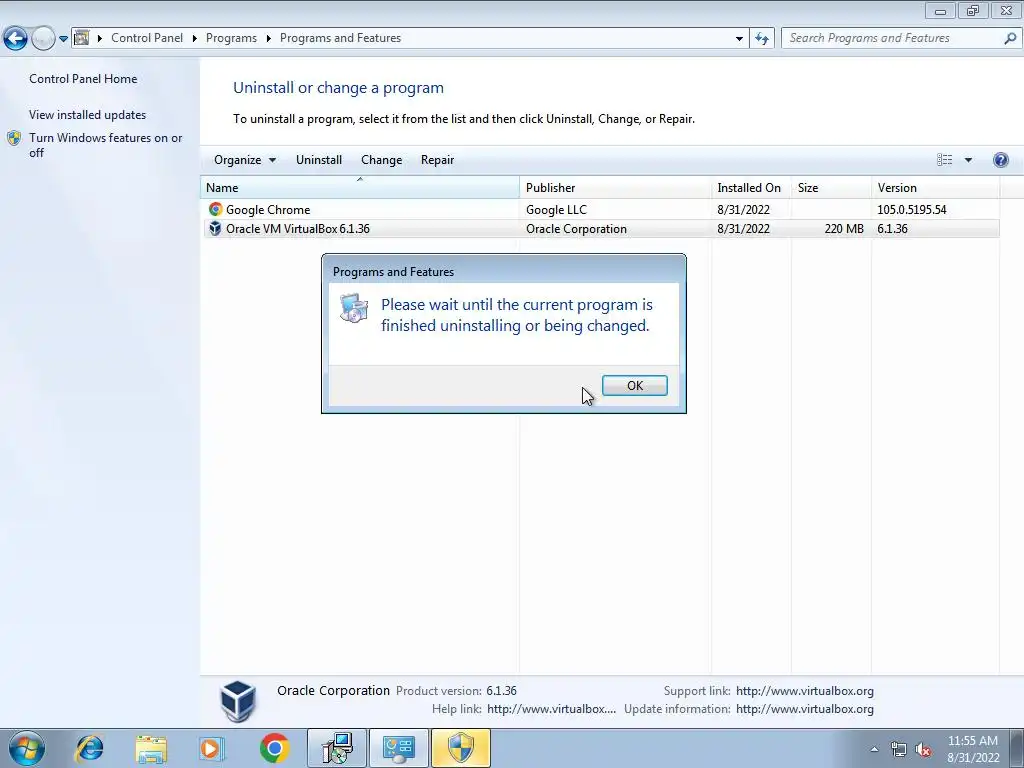Click the shield icon beside Windows features
1024x768 pixels.
14,138
